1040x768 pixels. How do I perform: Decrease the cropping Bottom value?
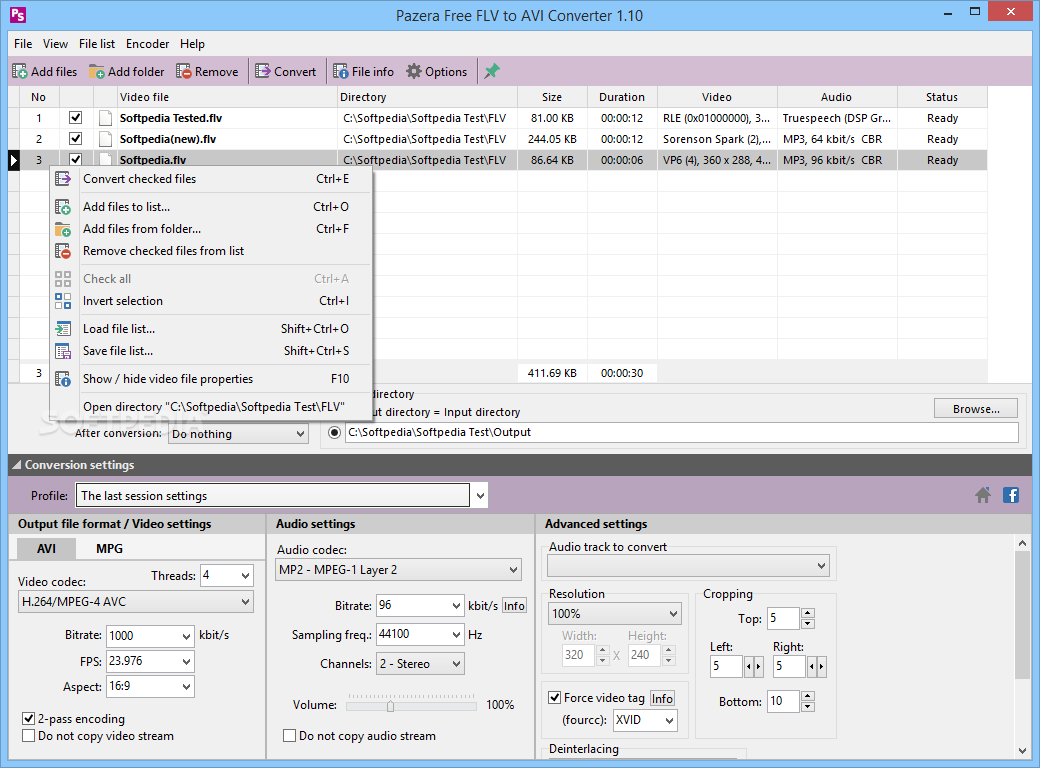click(x=808, y=707)
